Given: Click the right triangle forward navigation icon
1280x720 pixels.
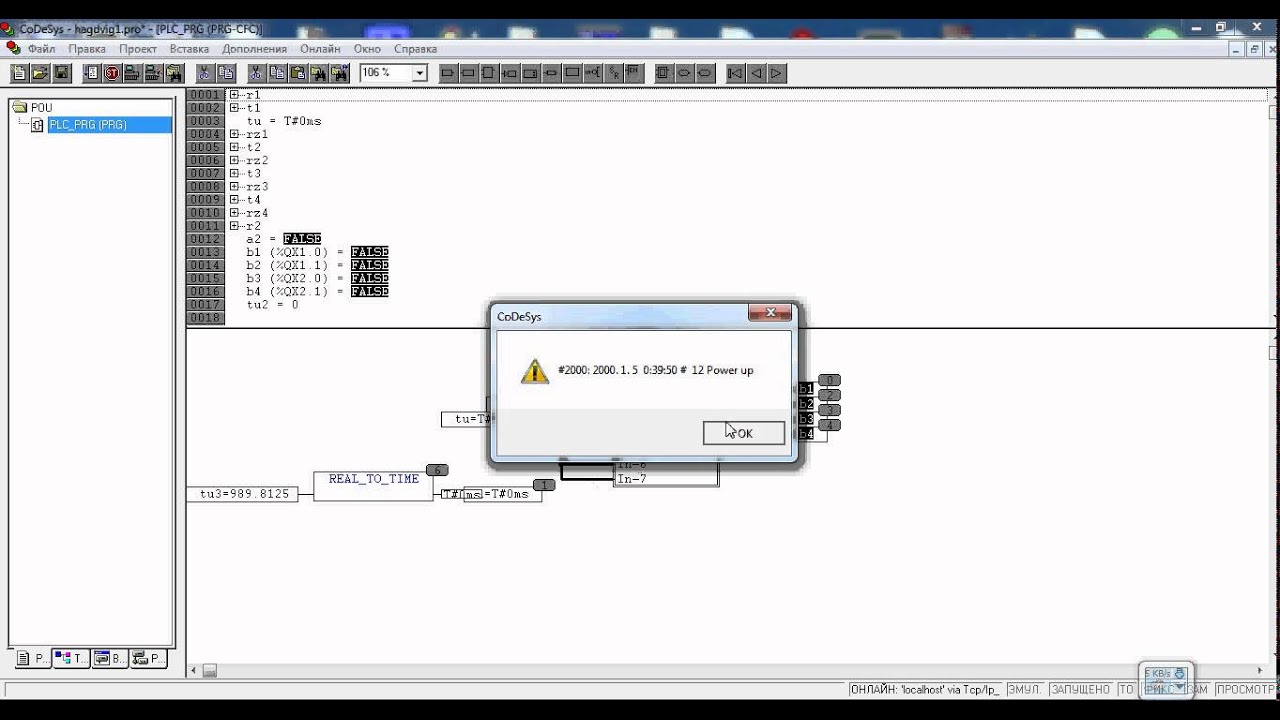Looking at the screenshot, I should [x=777, y=73].
